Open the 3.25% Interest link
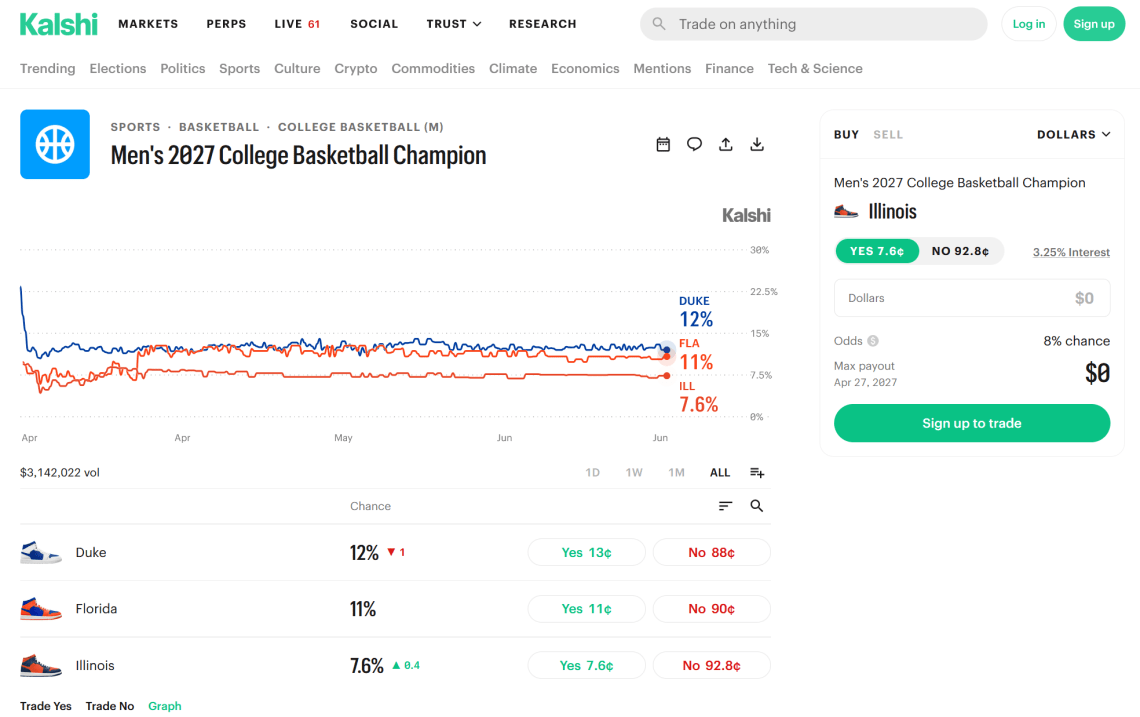 click(x=1071, y=252)
